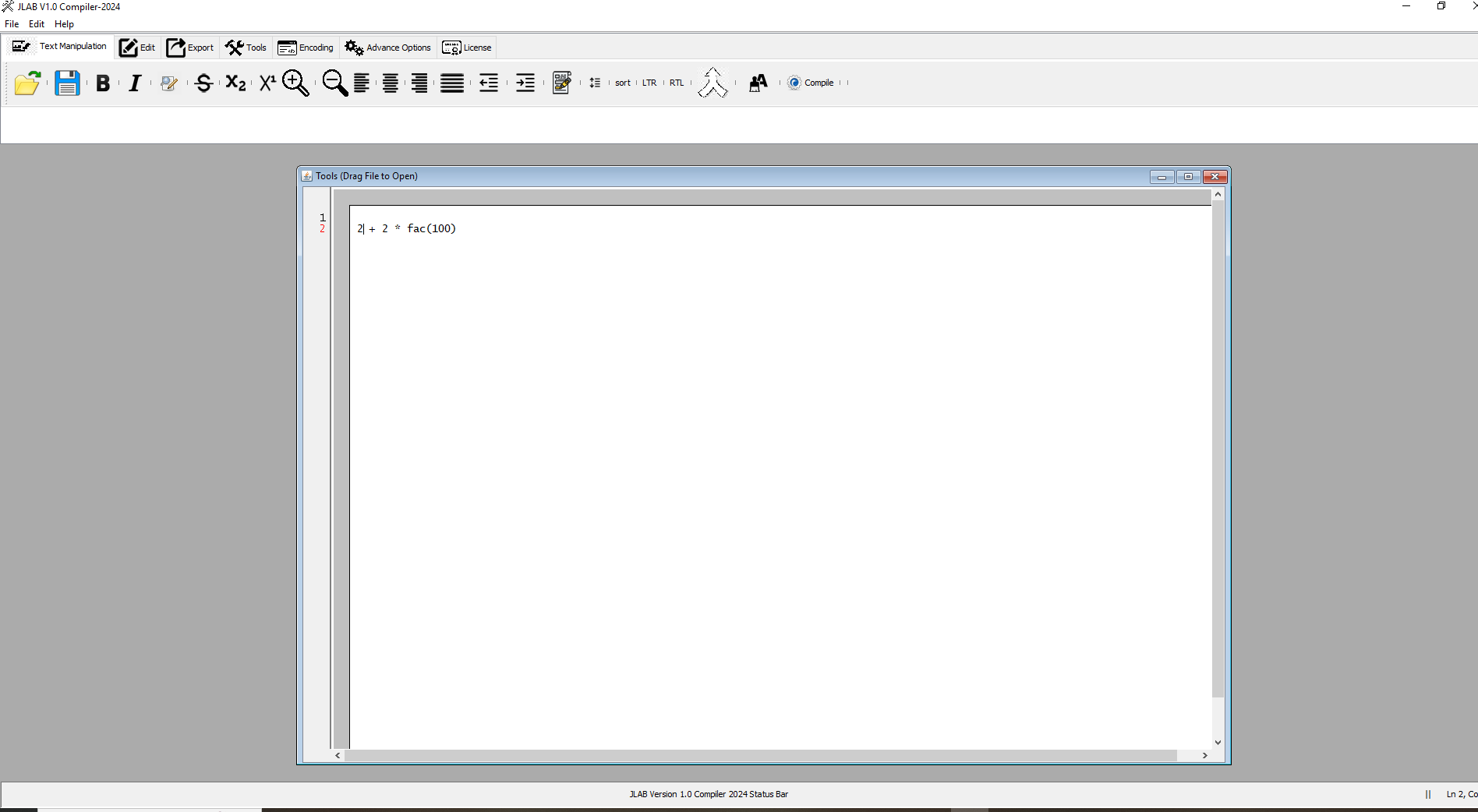
Task: Increase indent of the text
Action: point(525,83)
